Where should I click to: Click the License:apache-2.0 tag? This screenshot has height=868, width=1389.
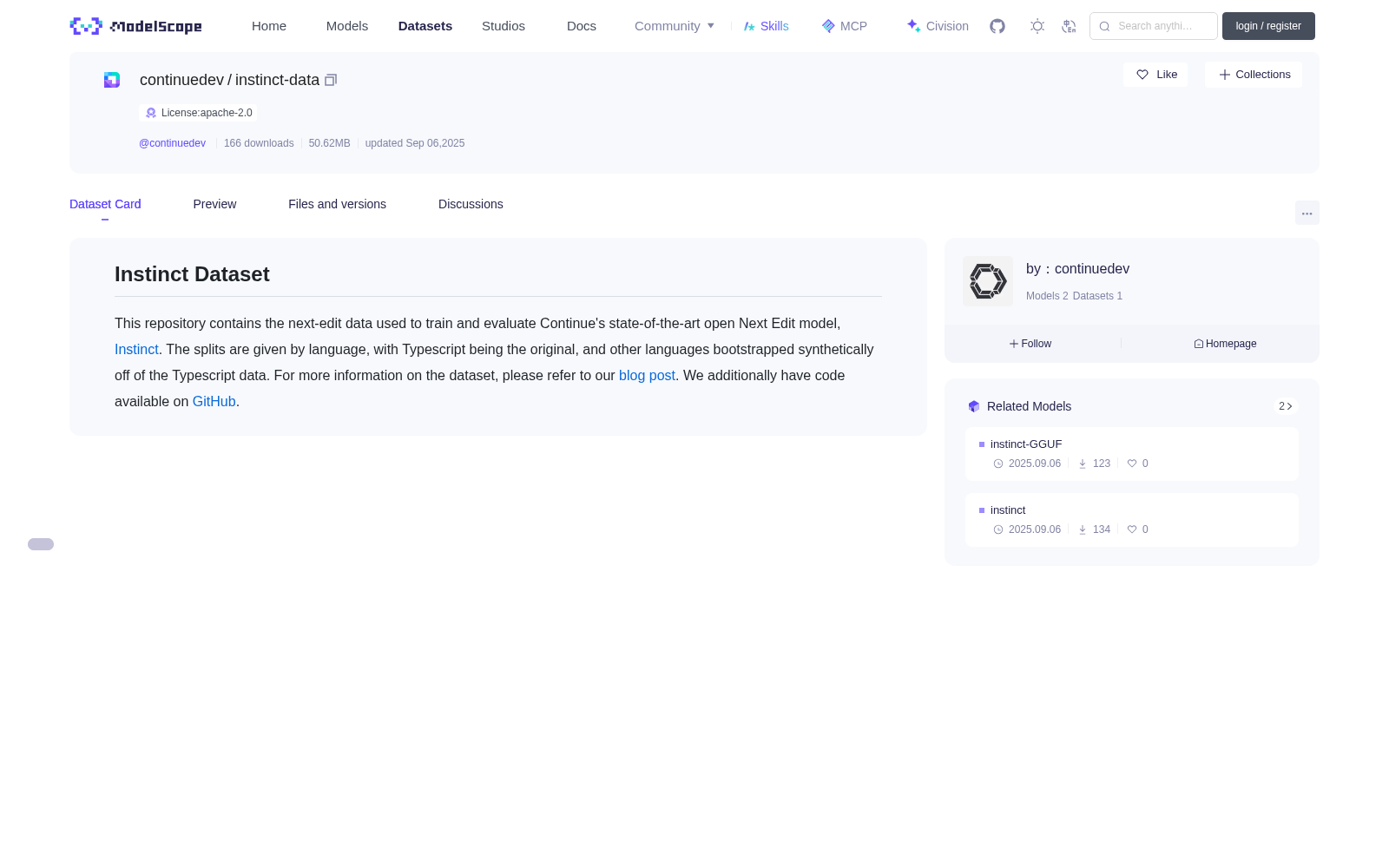click(x=198, y=113)
